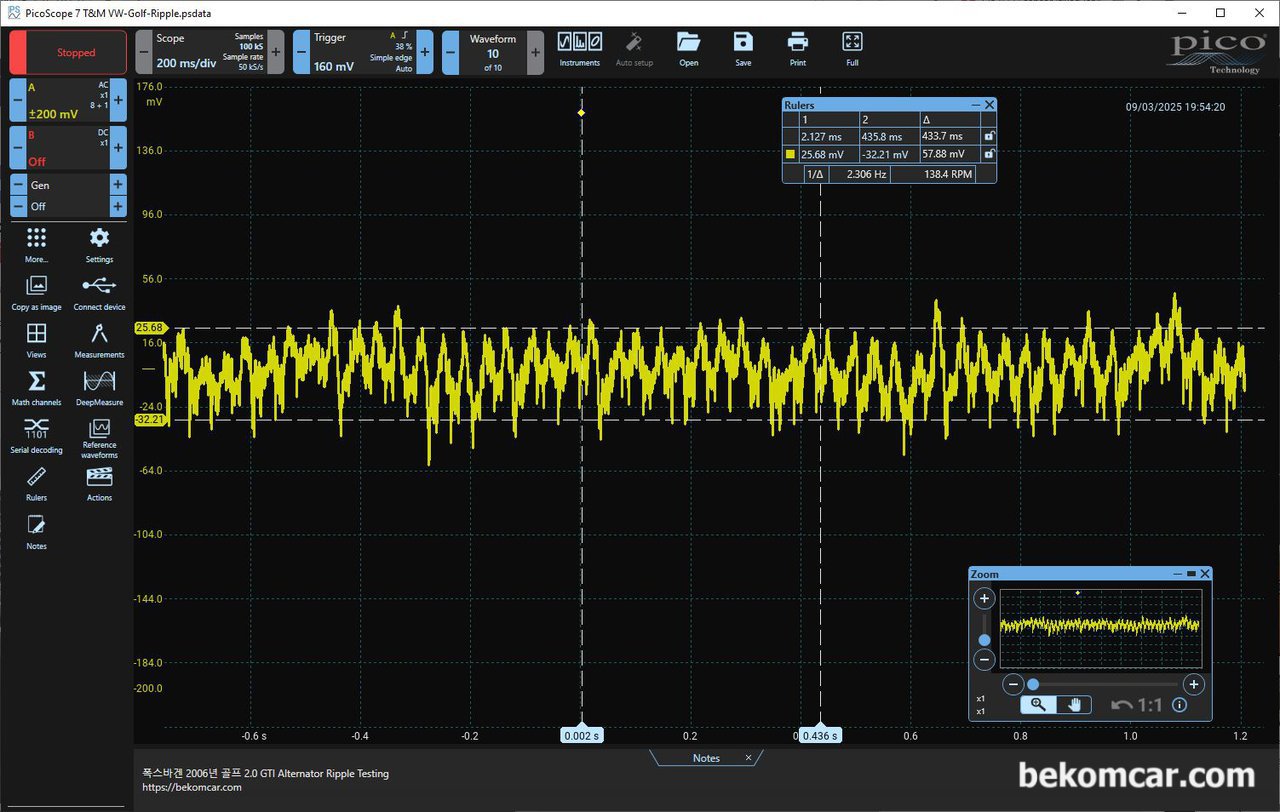1280x812 pixels.
Task: Switch to Full screen view
Action: click(x=852, y=50)
